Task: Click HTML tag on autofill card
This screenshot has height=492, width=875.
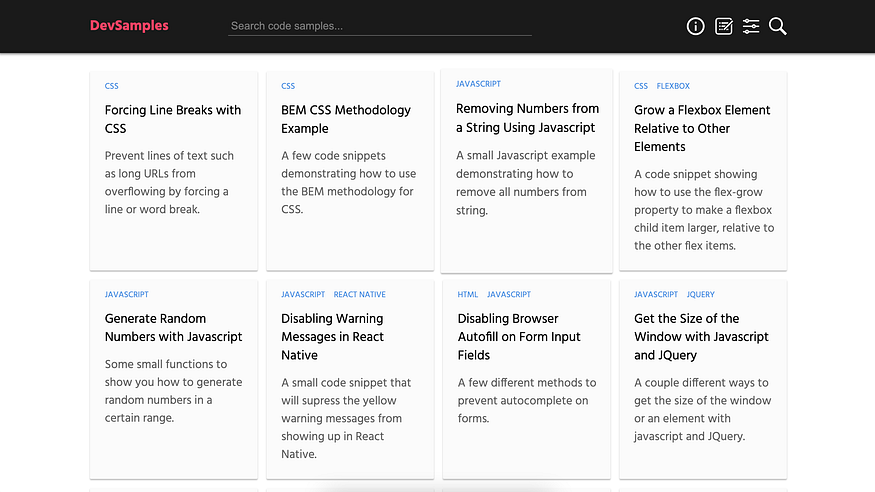Action: 467,295
